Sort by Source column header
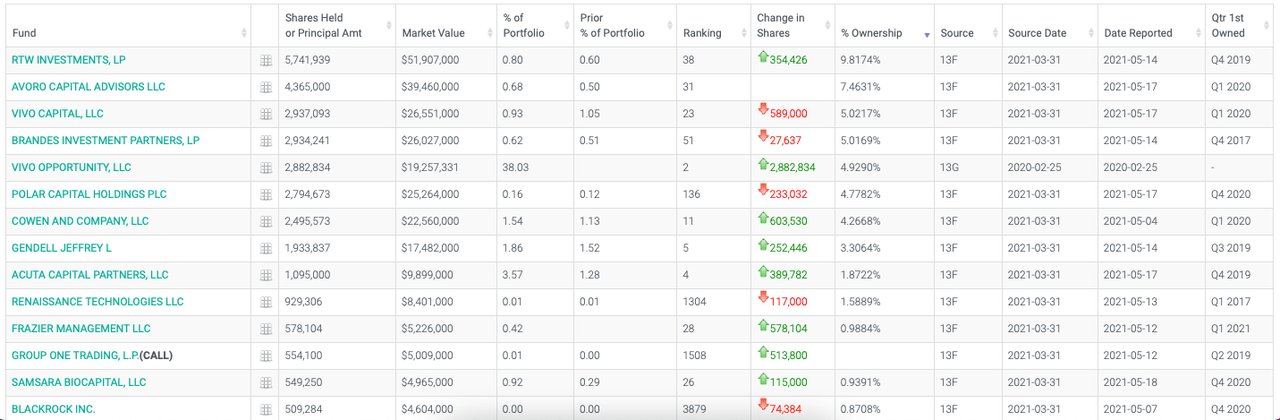This screenshot has height=420, width=1280. [x=968, y=26]
